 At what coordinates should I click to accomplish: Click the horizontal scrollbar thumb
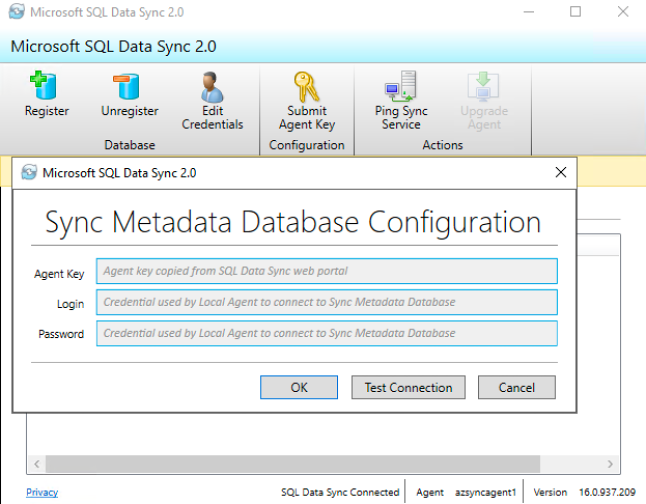tap(293, 464)
